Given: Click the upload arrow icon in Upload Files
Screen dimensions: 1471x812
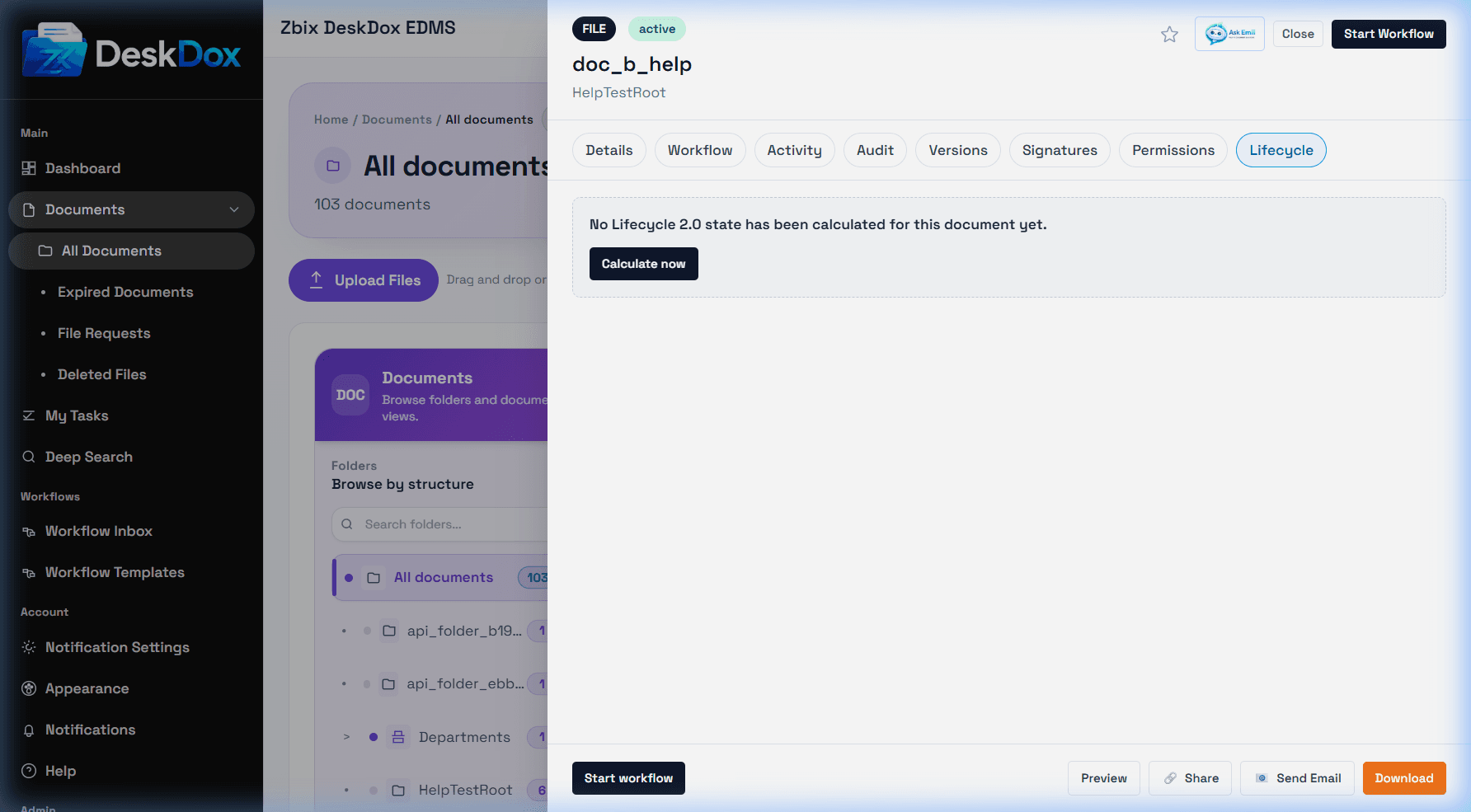Looking at the screenshot, I should pos(316,279).
